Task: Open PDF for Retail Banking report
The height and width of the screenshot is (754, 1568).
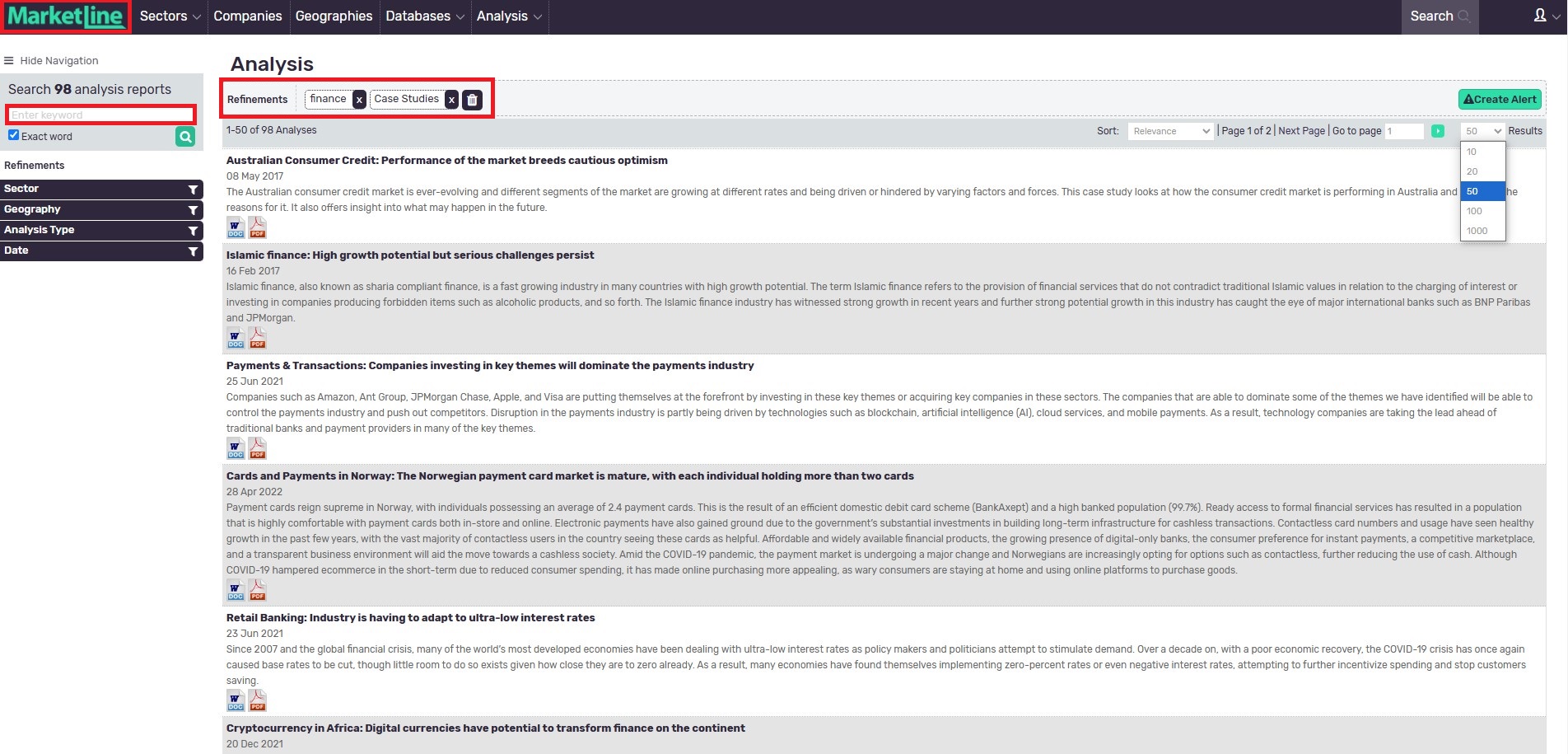Action: pyautogui.click(x=258, y=700)
